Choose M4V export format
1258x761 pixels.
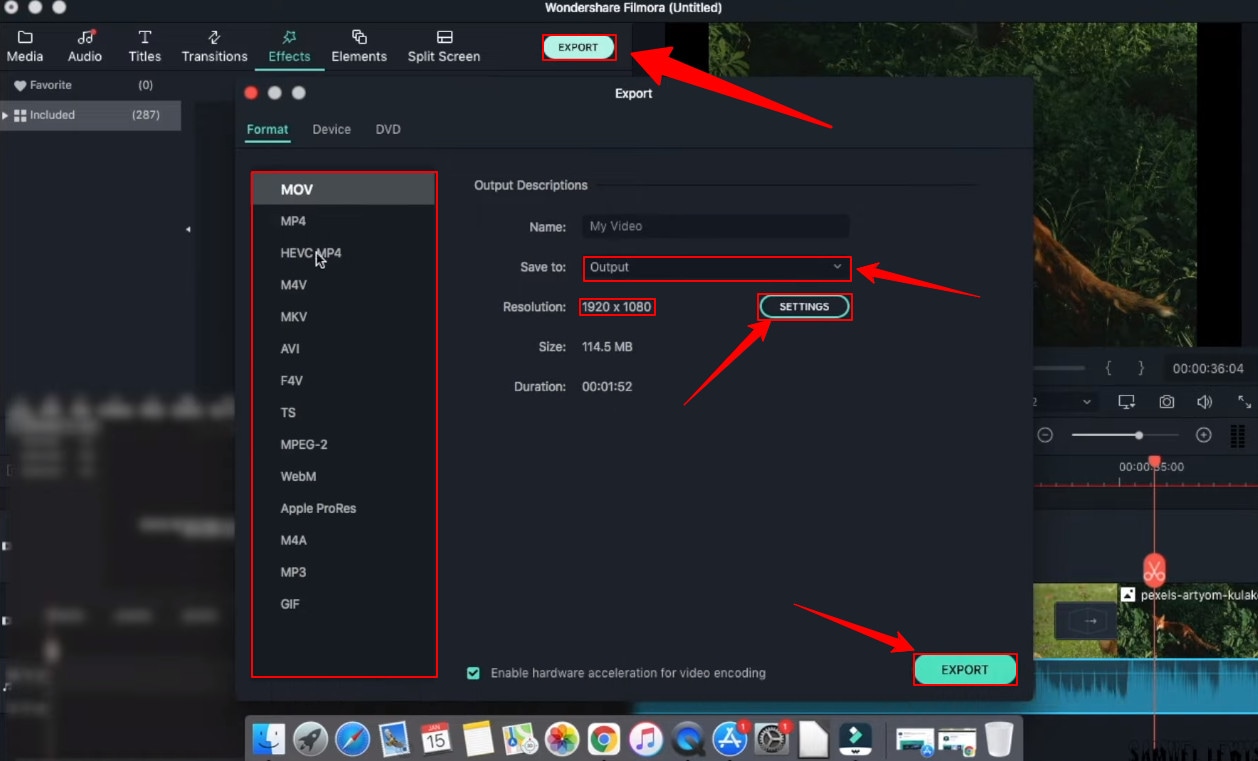pyautogui.click(x=344, y=285)
